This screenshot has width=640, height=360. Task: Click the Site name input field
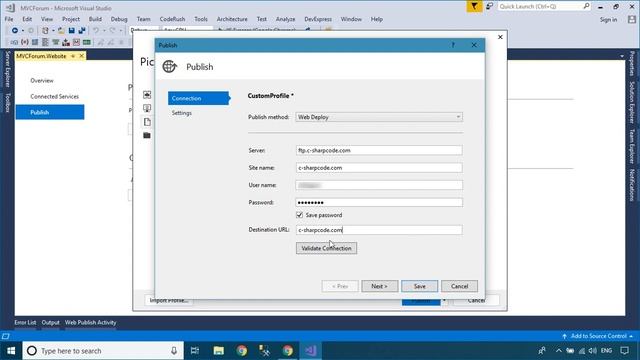point(379,168)
